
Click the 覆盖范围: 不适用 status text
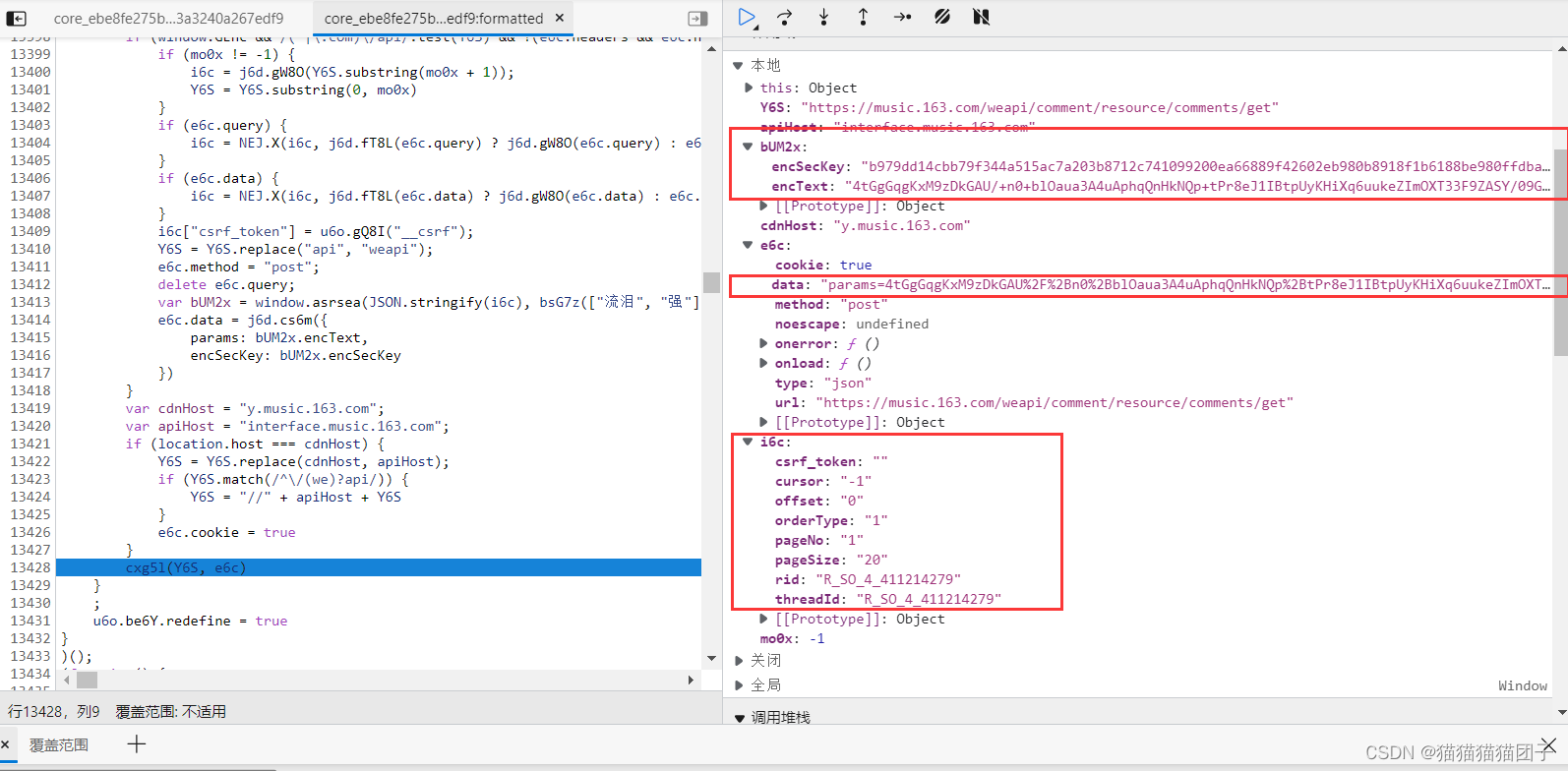pyautogui.click(x=170, y=711)
